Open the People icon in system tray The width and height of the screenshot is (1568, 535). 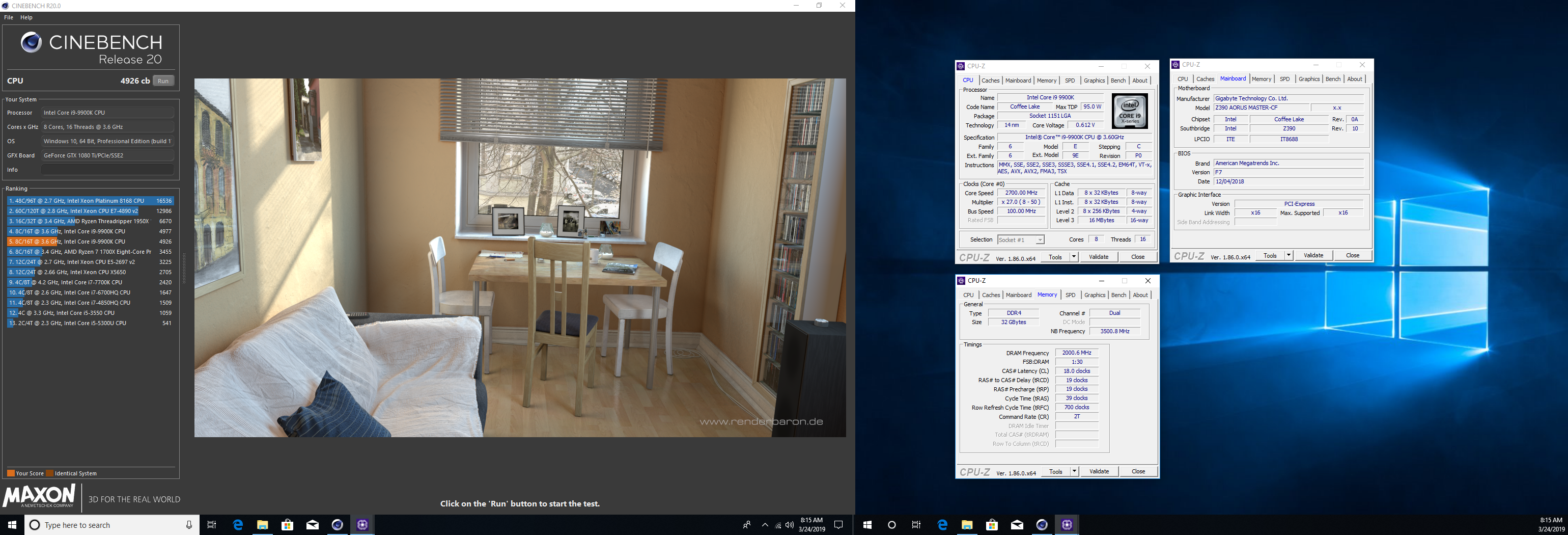(747, 525)
